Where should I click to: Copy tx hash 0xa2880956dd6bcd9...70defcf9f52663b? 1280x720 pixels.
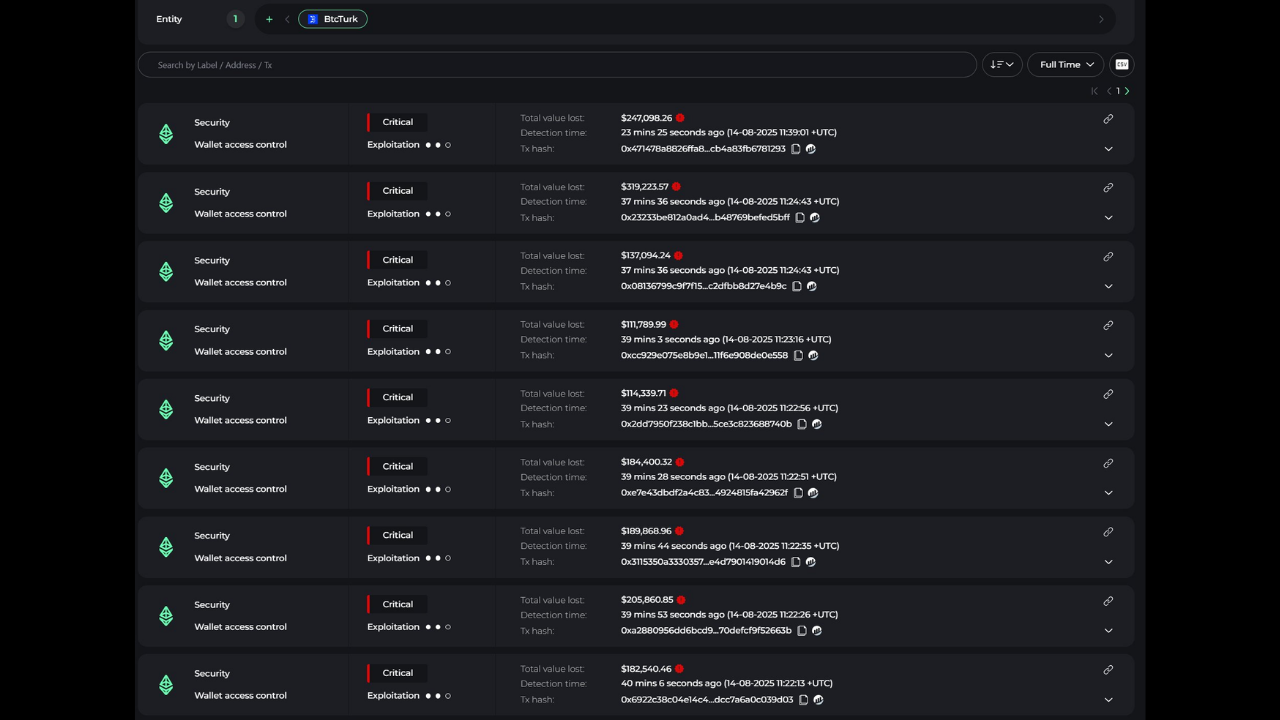[802, 631]
